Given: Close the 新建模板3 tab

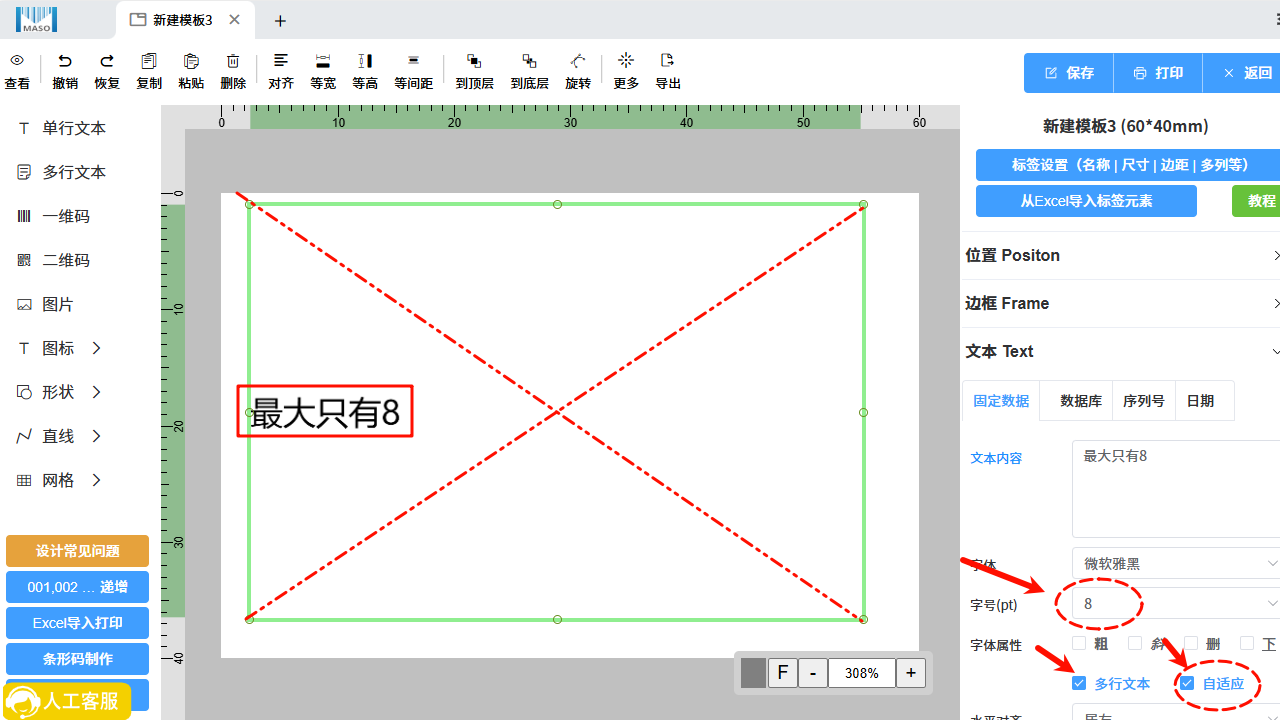Looking at the screenshot, I should coord(234,20).
